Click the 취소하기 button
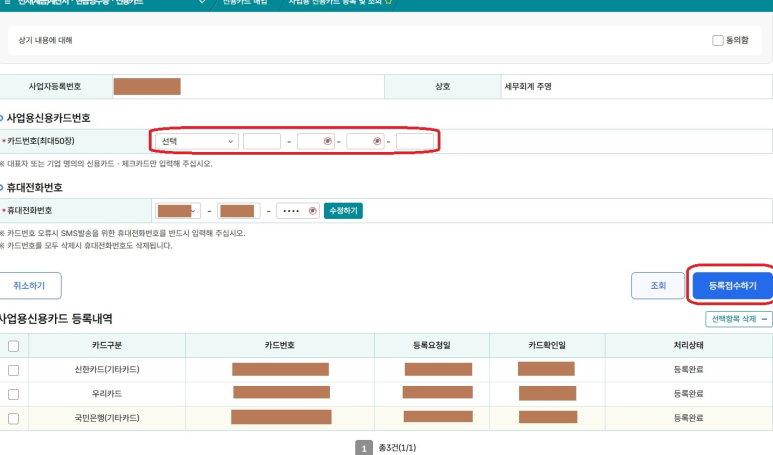The width and height of the screenshot is (773, 455). click(30, 285)
